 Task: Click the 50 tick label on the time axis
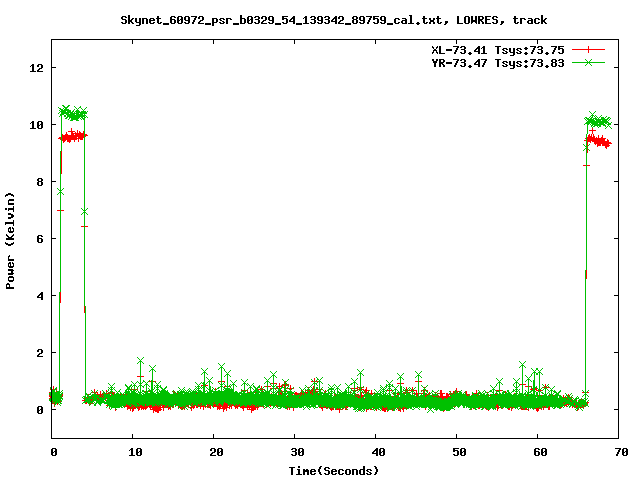click(x=456, y=452)
